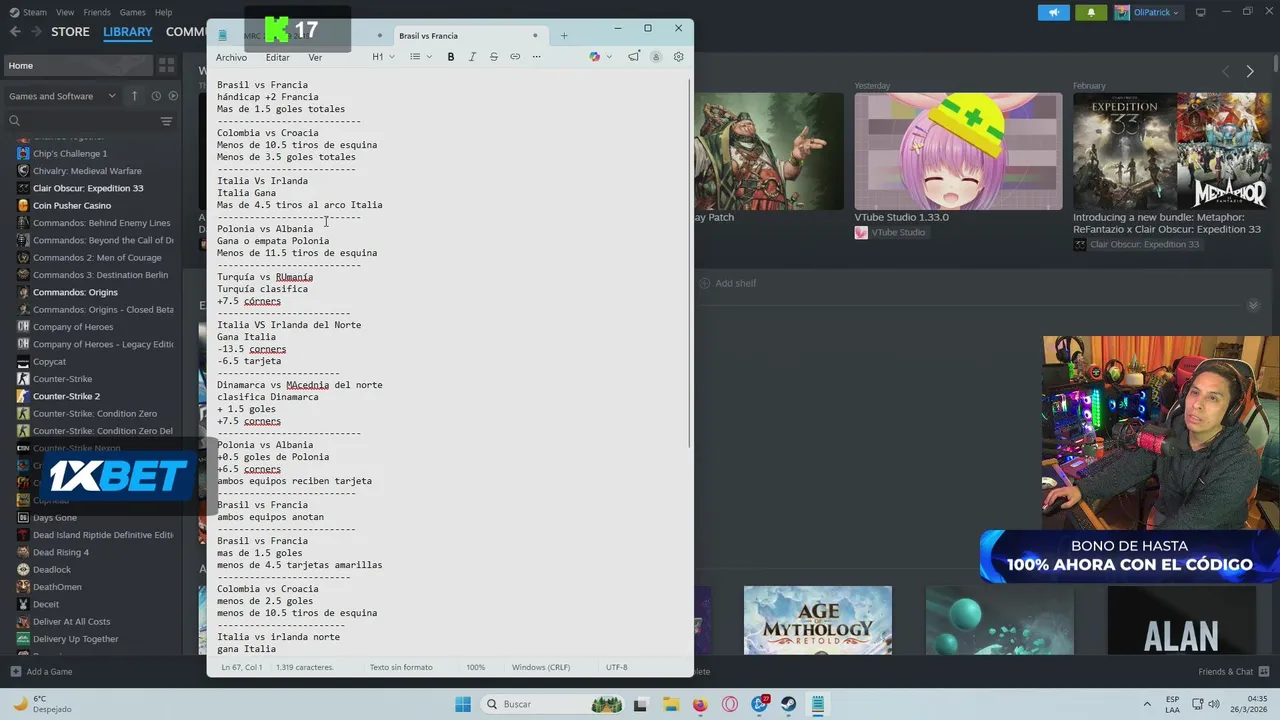Select Coin Pusher Casino
The height and width of the screenshot is (720, 1280).
[x=72, y=205]
